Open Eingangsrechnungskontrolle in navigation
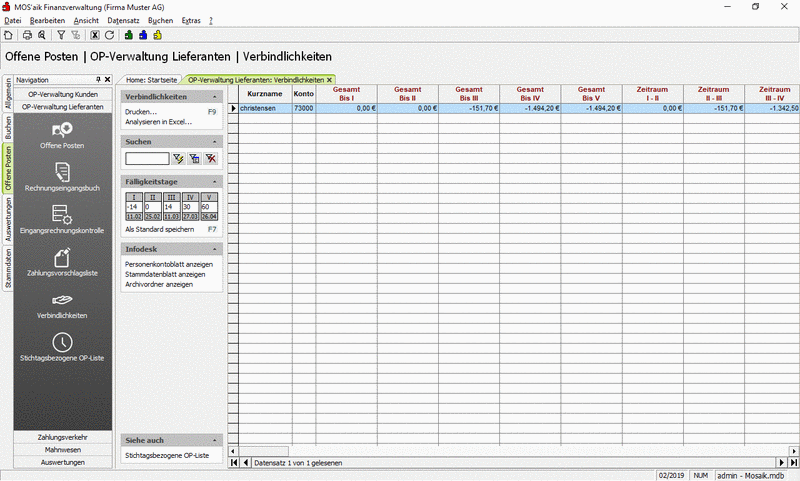This screenshot has height=481, width=800. point(62,220)
